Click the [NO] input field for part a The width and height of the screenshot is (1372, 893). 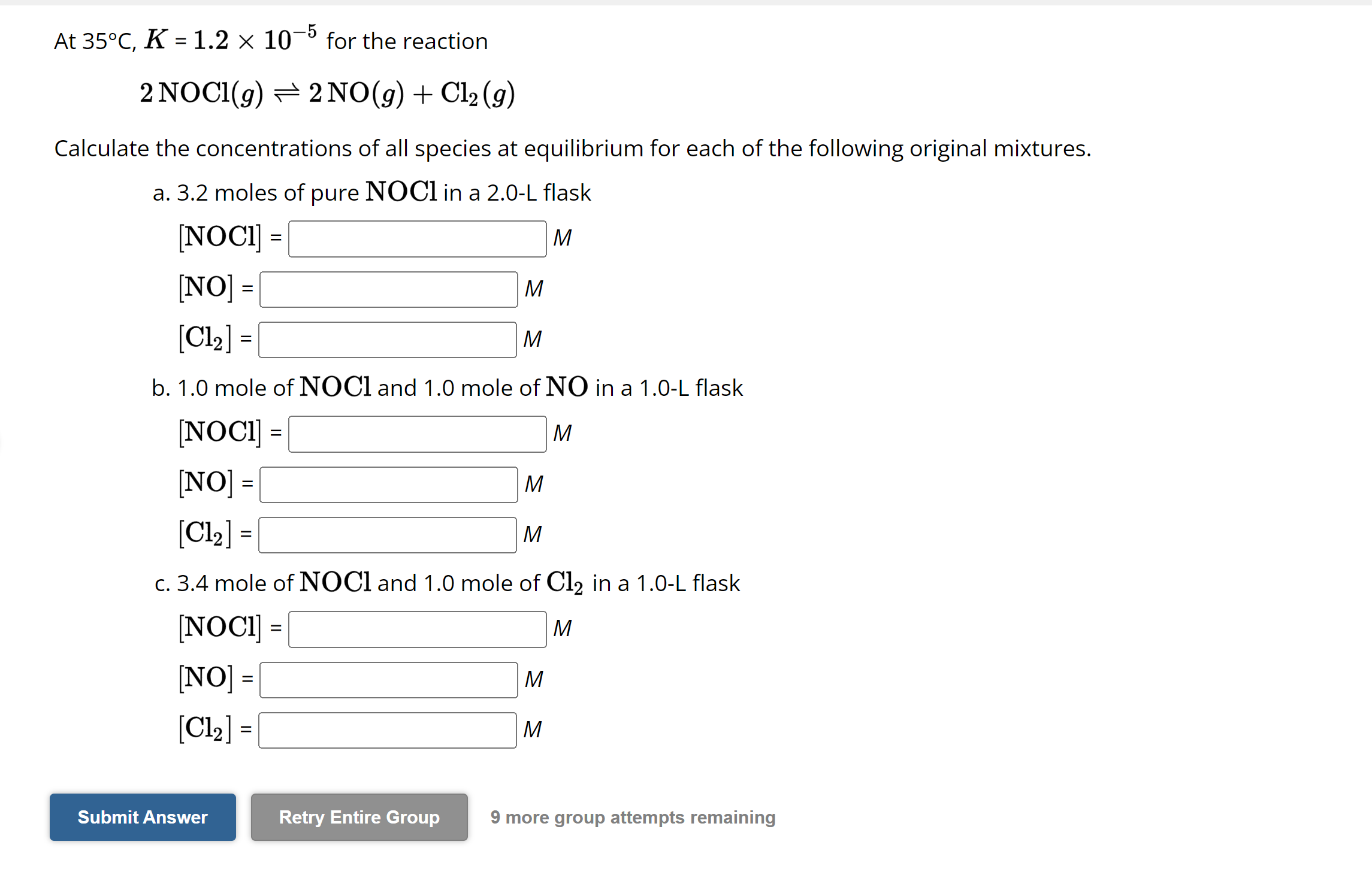click(x=388, y=289)
